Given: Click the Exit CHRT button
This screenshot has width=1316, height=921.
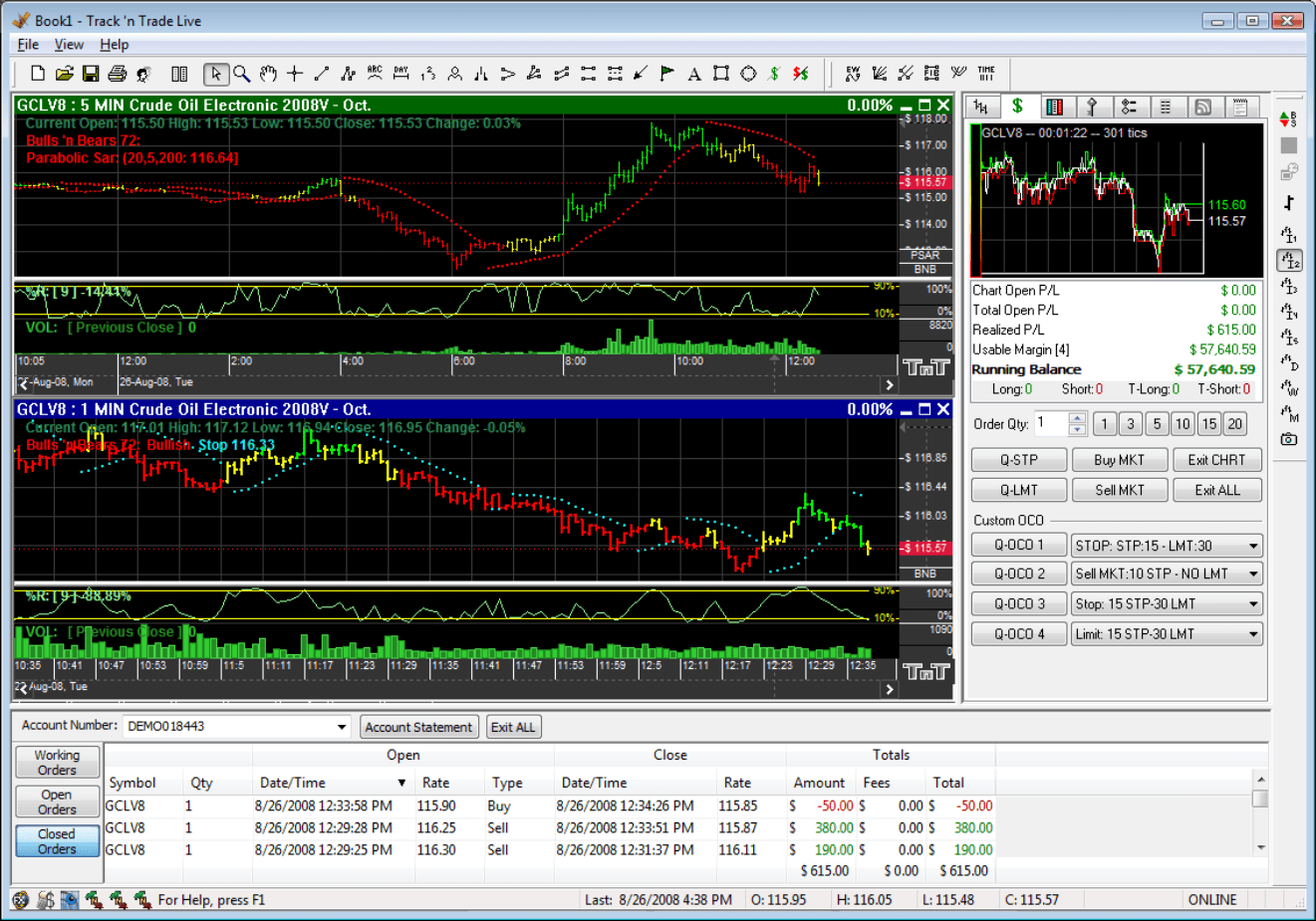Looking at the screenshot, I should [1216, 460].
